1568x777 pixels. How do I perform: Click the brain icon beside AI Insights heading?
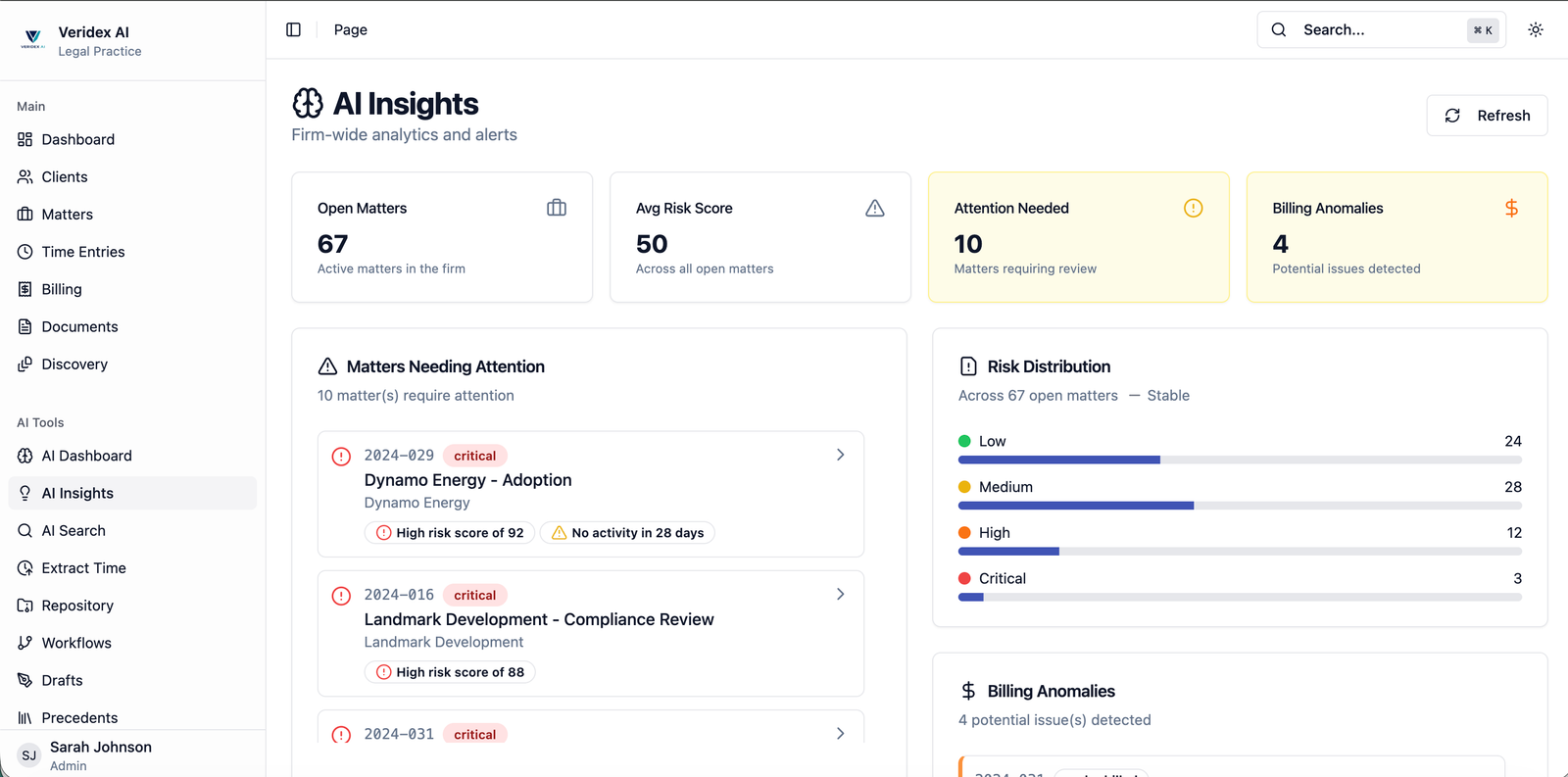(308, 103)
